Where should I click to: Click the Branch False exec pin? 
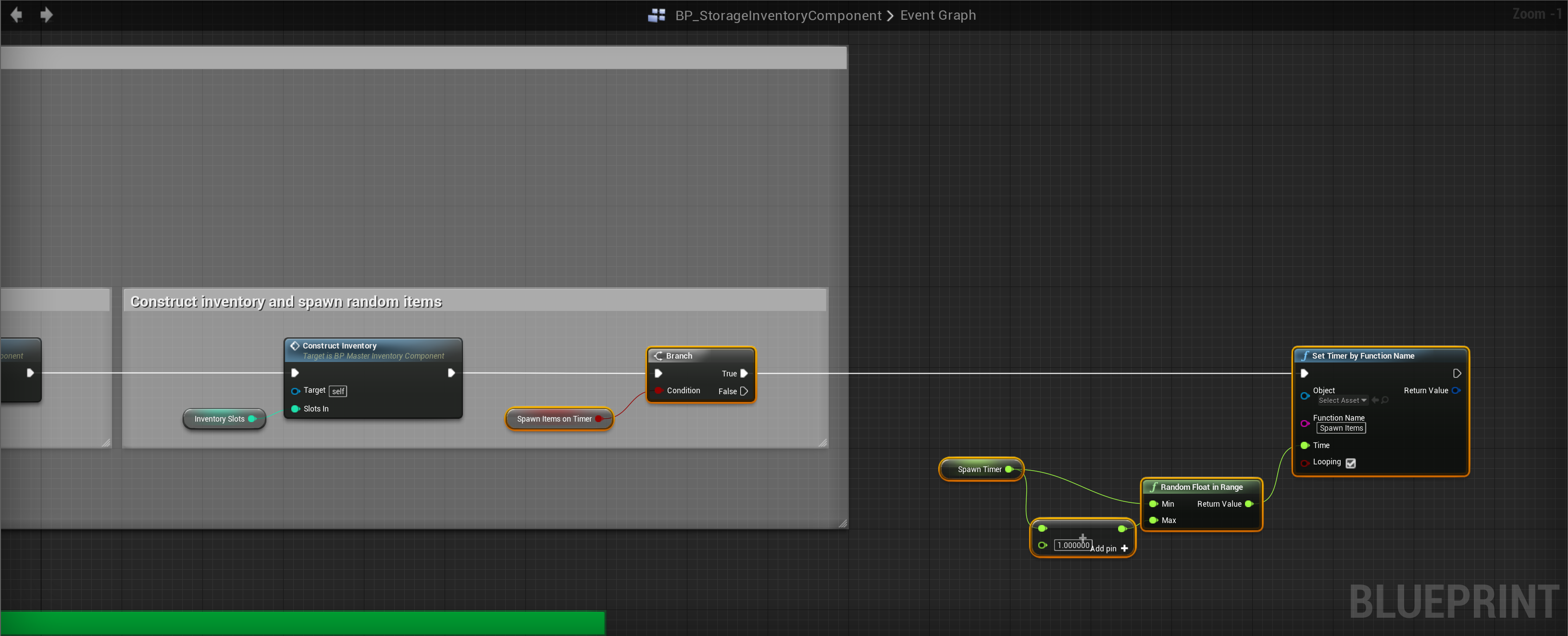pos(744,391)
